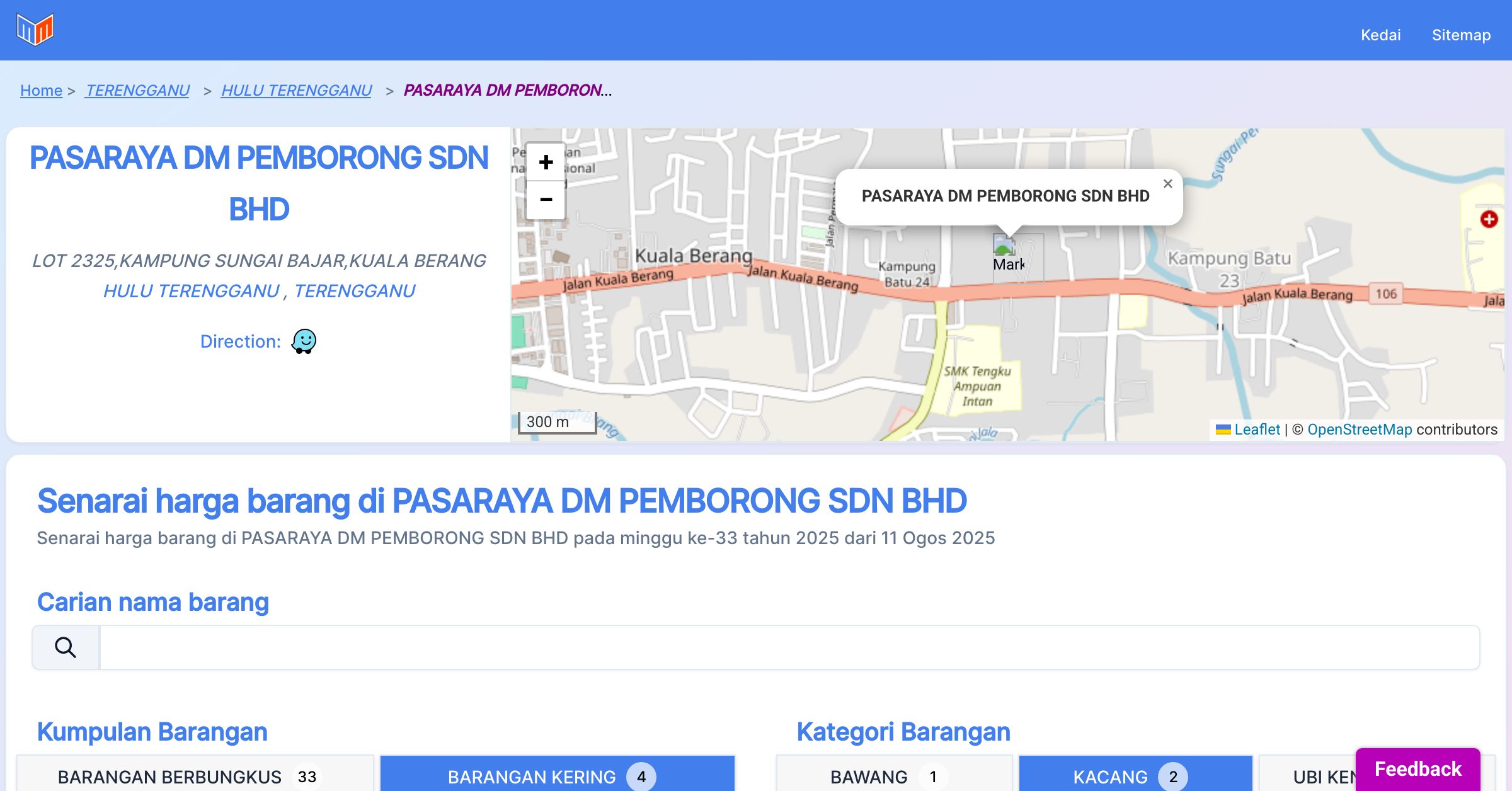1512x791 pixels.
Task: Click the map marker image
Action: (1004, 245)
